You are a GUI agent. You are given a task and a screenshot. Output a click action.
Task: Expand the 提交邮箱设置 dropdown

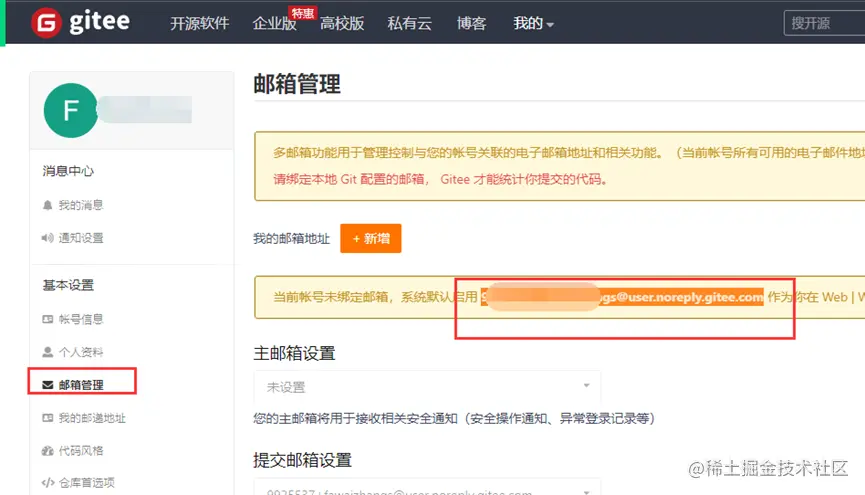click(x=427, y=488)
